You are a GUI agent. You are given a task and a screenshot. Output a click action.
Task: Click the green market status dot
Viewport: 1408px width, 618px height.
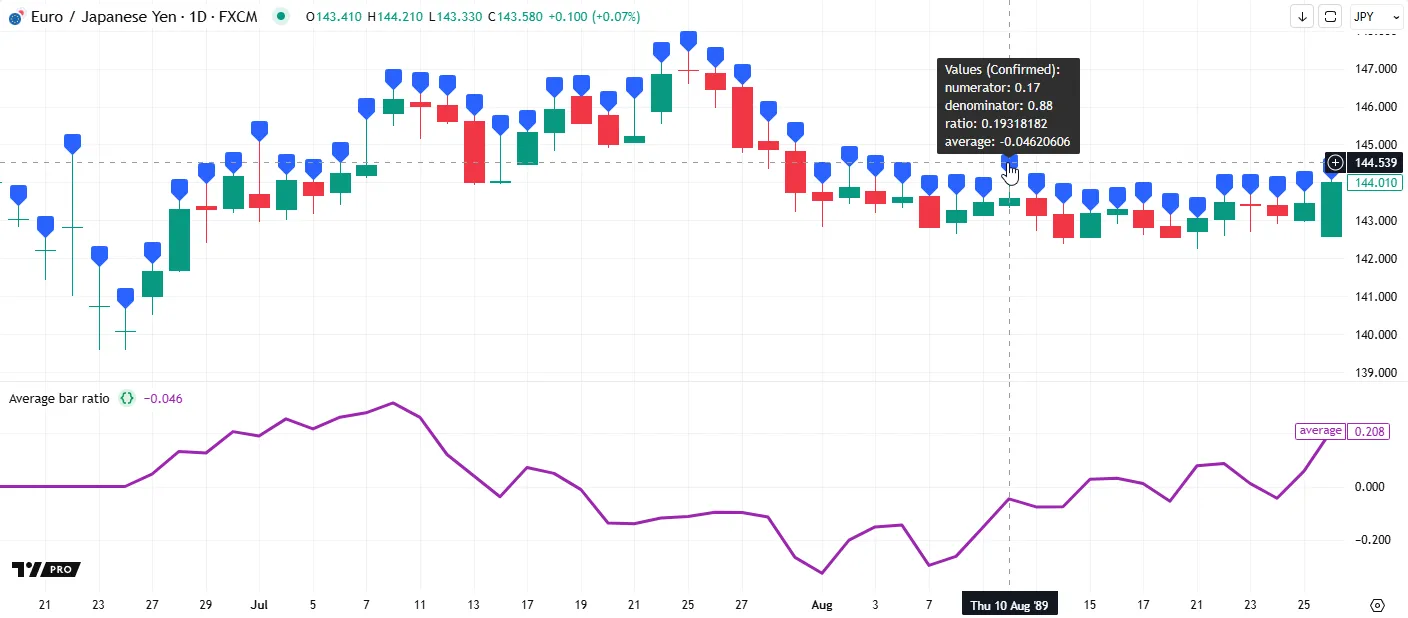point(282,16)
